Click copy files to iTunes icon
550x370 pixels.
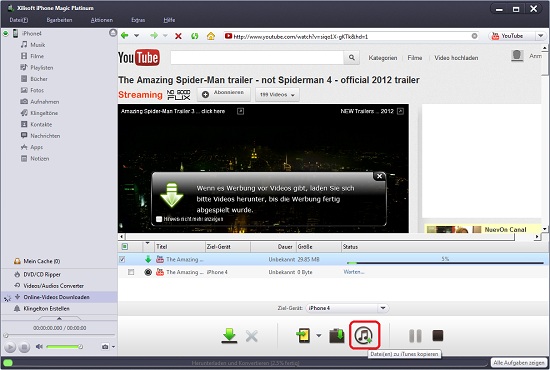(364, 335)
